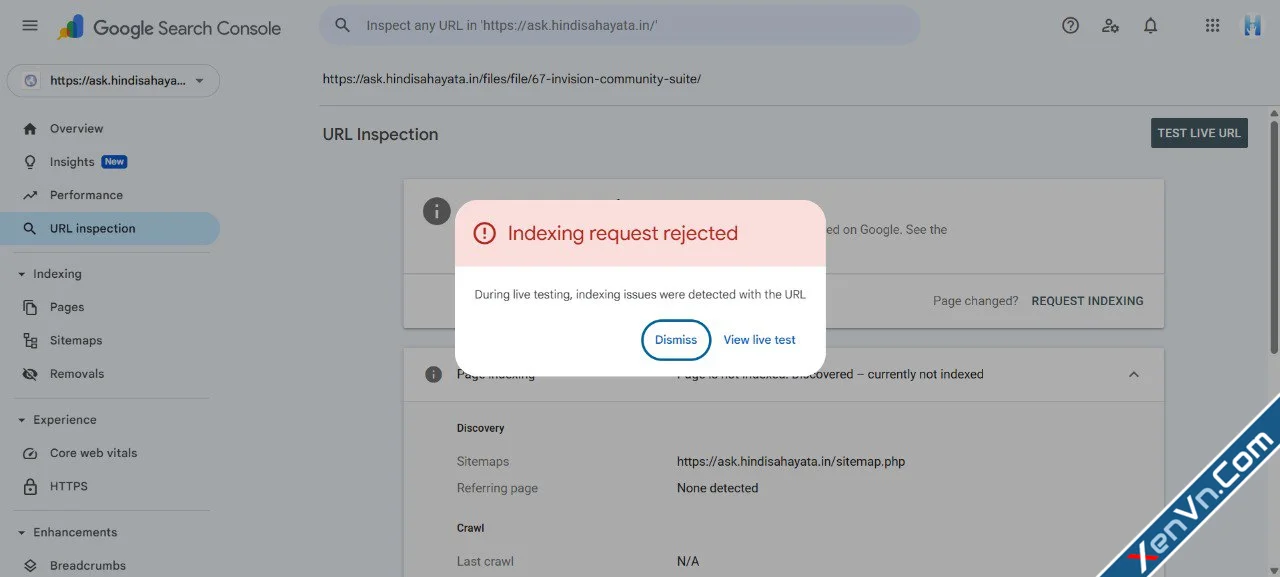1280x577 pixels.
Task: Click the URL inspection search field
Action: point(620,26)
